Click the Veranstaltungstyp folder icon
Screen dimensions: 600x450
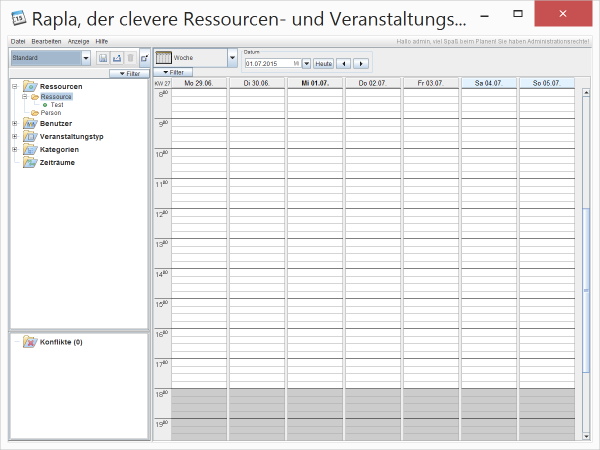click(30, 137)
